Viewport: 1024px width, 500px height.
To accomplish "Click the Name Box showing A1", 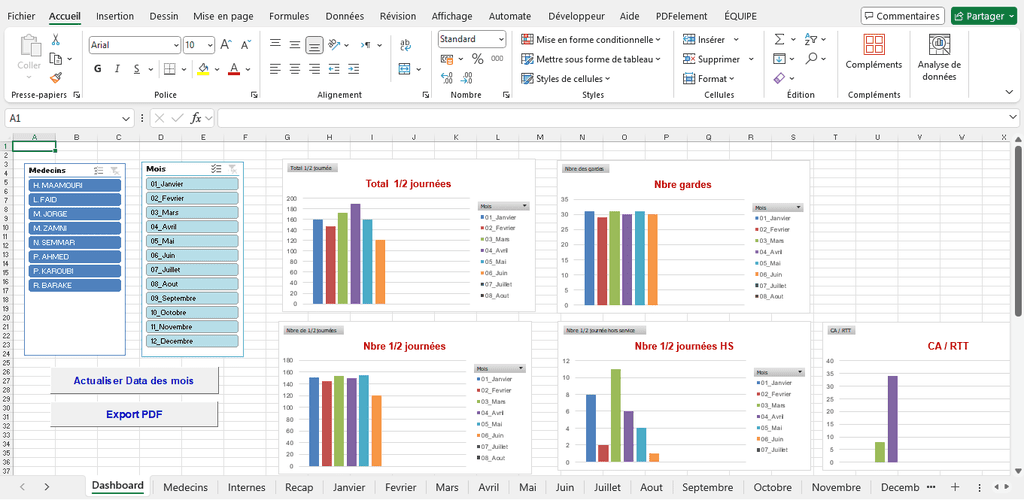I will (62, 118).
